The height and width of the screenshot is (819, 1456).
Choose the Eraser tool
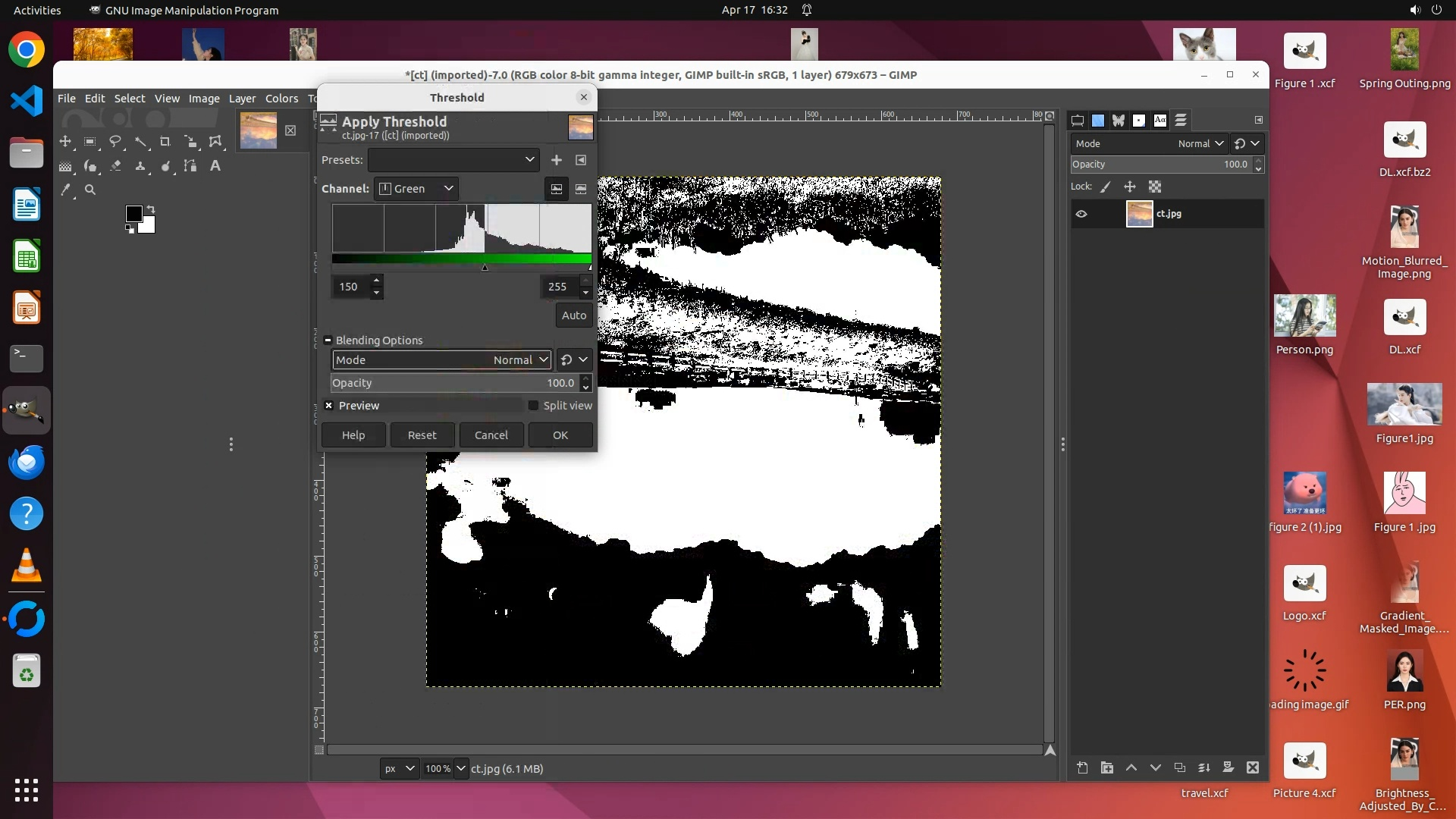pos(115,166)
